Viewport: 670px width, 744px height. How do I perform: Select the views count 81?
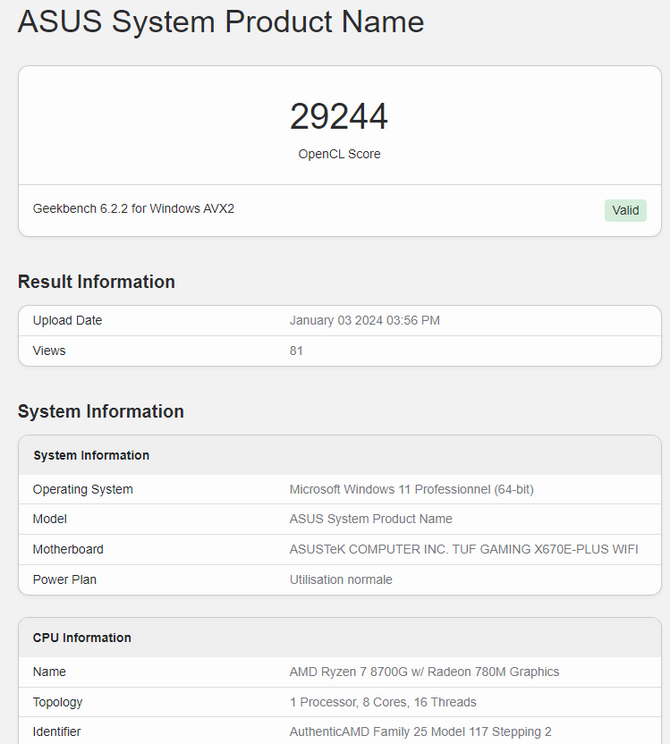coord(296,351)
